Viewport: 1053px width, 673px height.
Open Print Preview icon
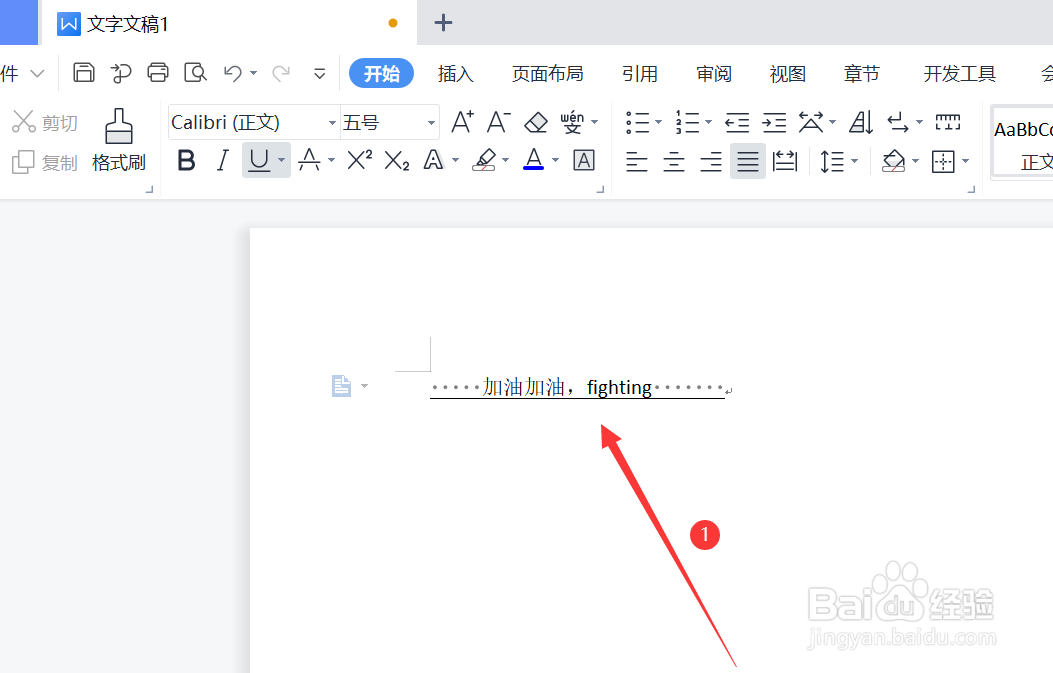[195, 73]
